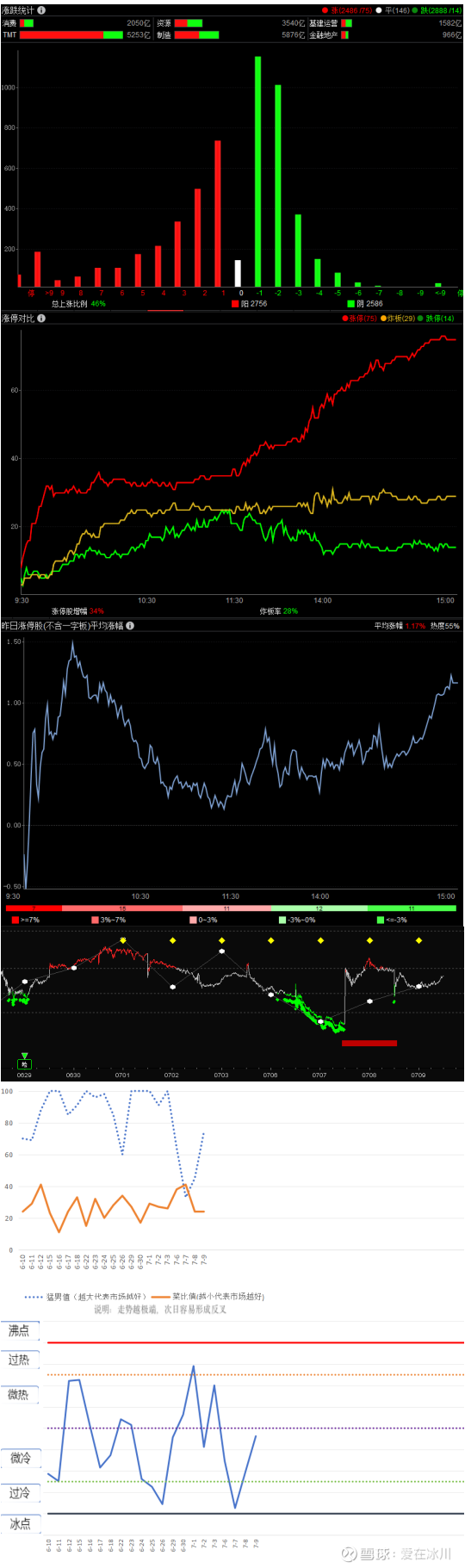This screenshot has width=465, height=1568.
Task: Click info icon beside 涨停对比 title
Action: (41, 318)
